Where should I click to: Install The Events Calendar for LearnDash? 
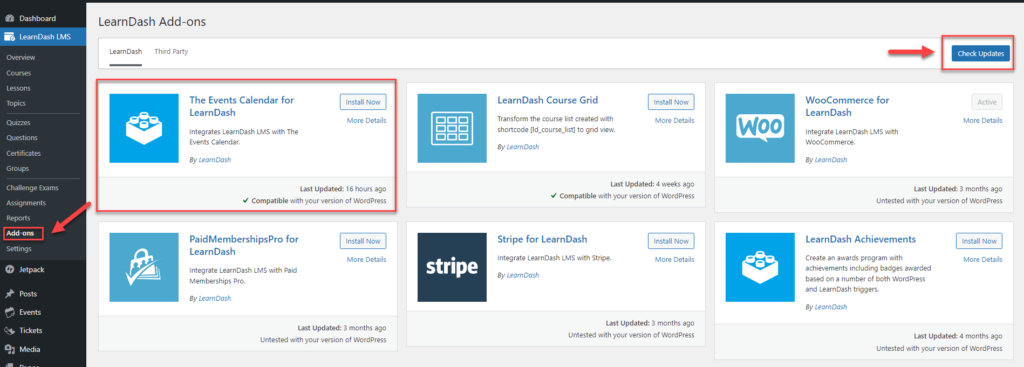pyautogui.click(x=363, y=102)
